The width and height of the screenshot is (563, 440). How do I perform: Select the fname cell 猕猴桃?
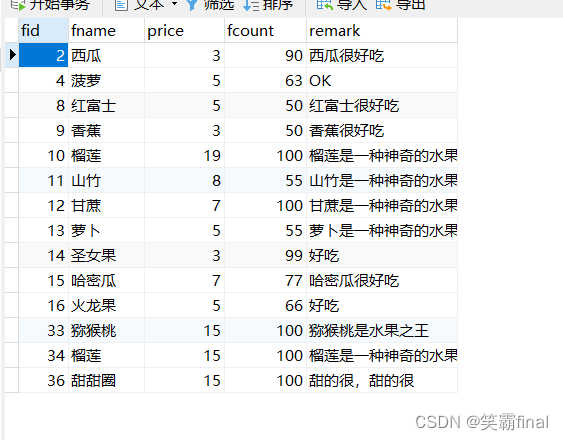click(x=106, y=330)
